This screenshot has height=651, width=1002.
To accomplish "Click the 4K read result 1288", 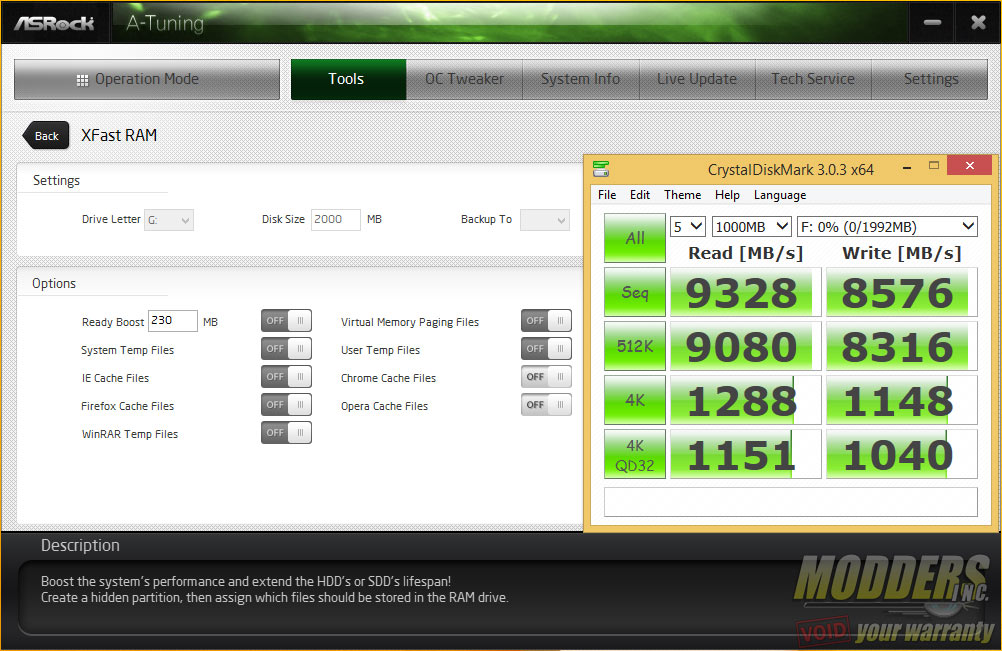I will (745, 400).
